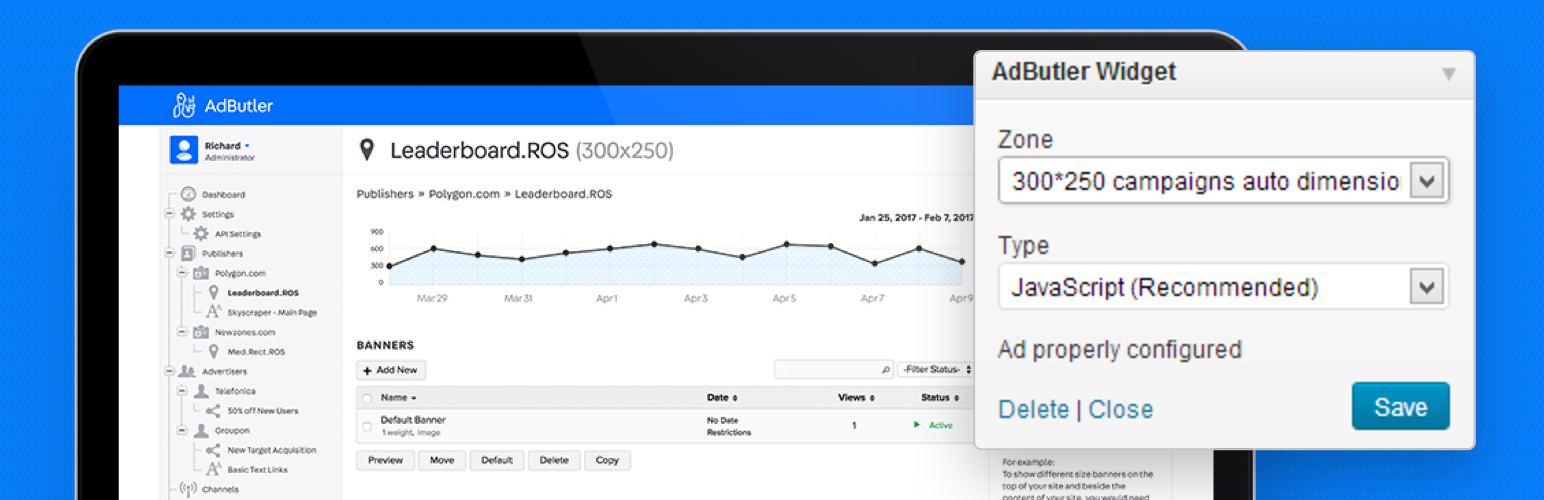Viewport: 1544px width, 500px height.
Task: Click the Copy button below banners
Action: click(x=607, y=460)
